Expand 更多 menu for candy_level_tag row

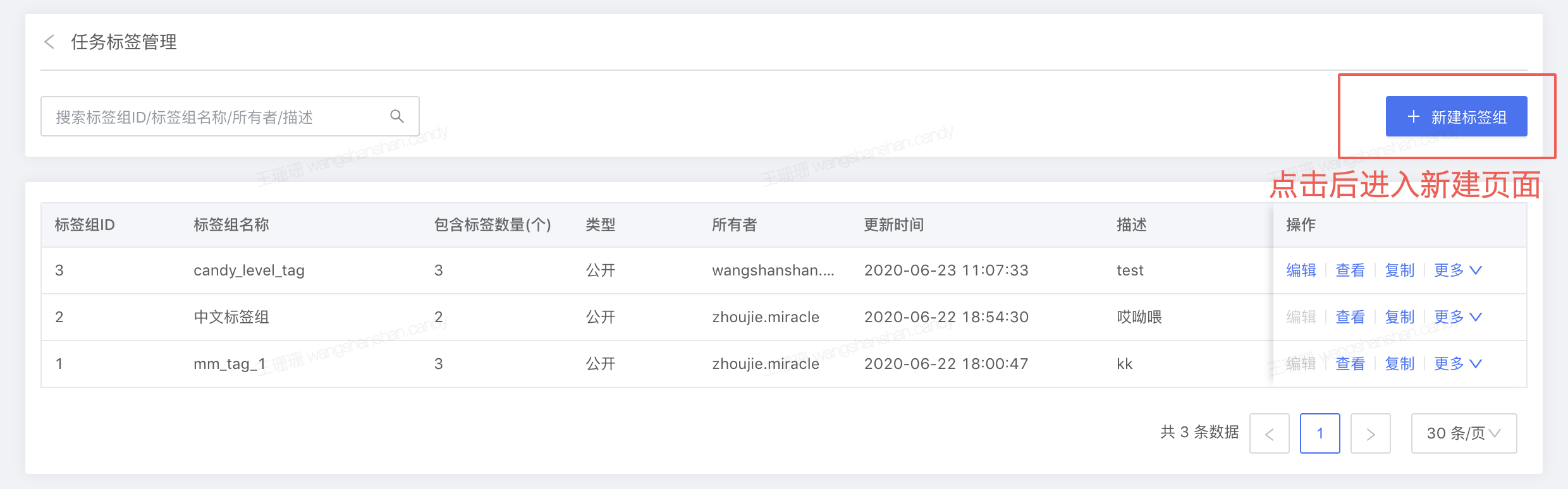[x=1457, y=270]
